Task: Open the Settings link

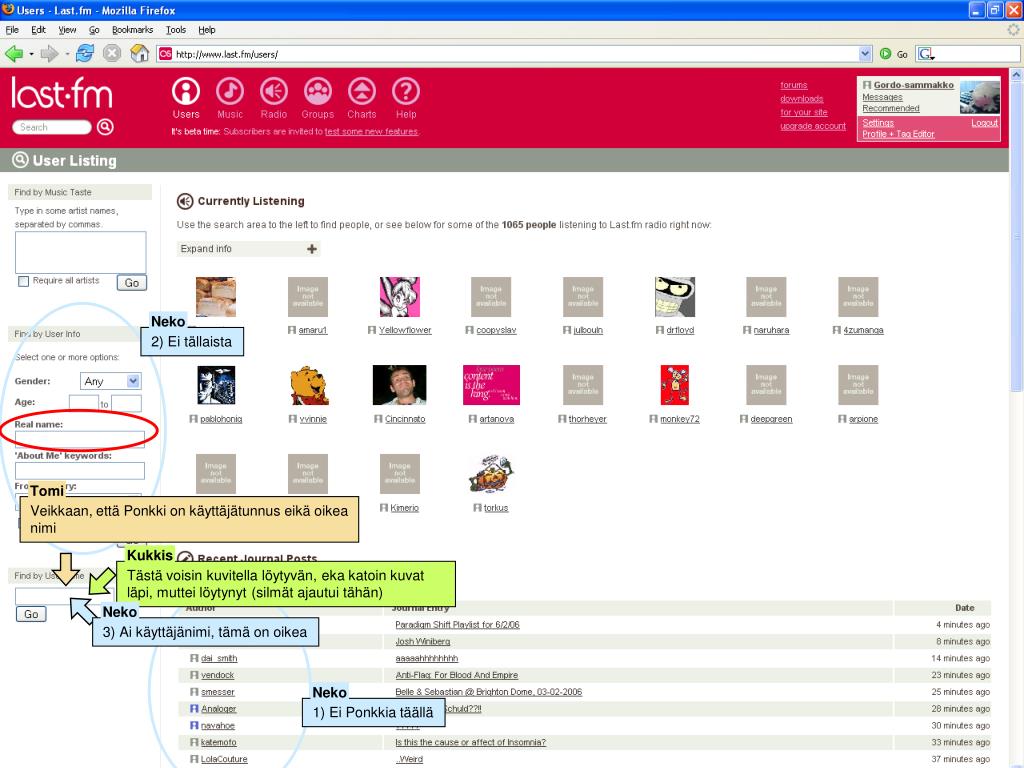Action: 878,123
